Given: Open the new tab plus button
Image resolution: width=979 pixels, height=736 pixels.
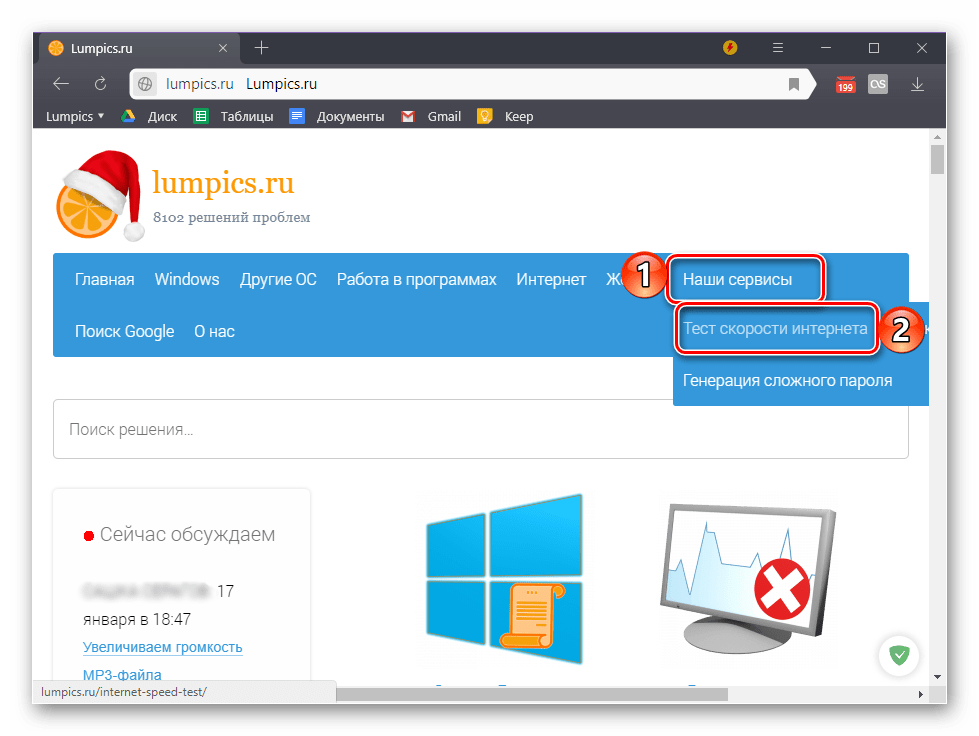Looking at the screenshot, I should click(262, 48).
